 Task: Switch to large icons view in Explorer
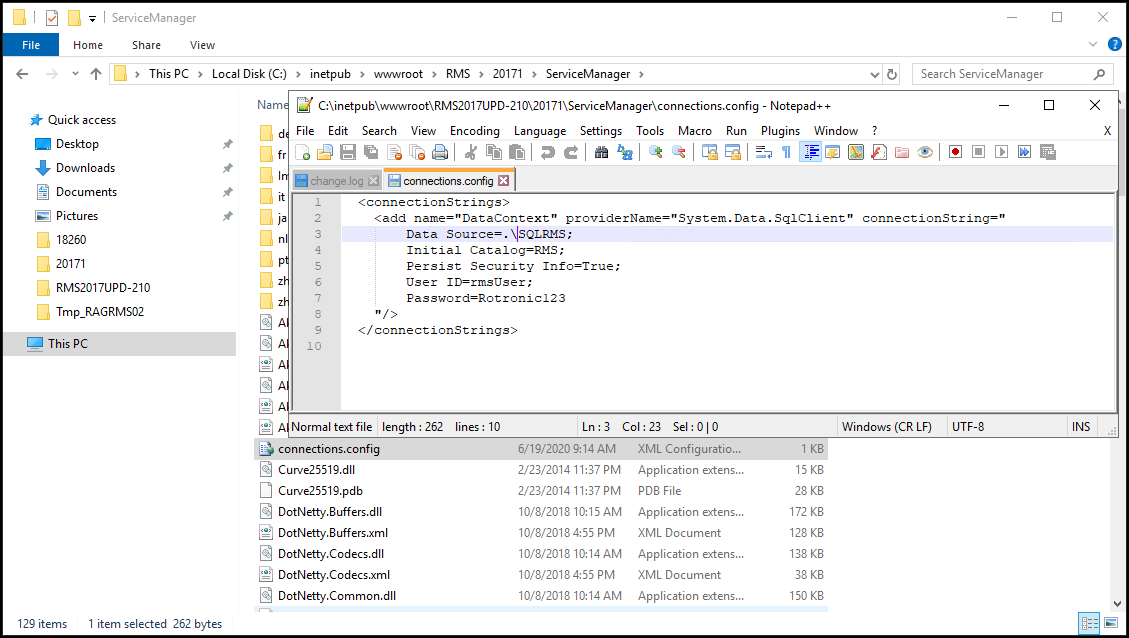1111,623
